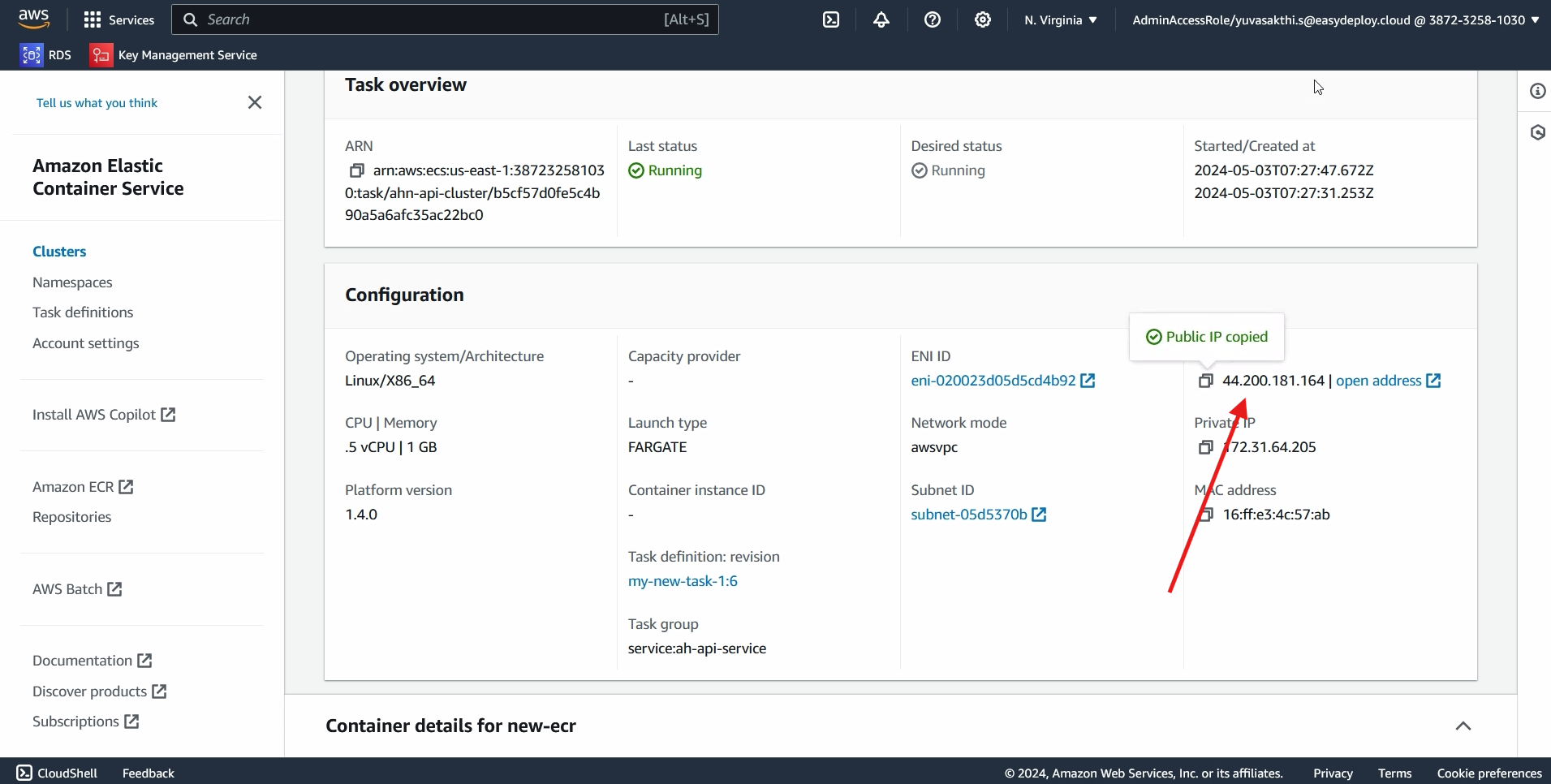This screenshot has width=1551, height=784.
Task: Copy the task ARN with the copy icon
Action: coord(356,170)
